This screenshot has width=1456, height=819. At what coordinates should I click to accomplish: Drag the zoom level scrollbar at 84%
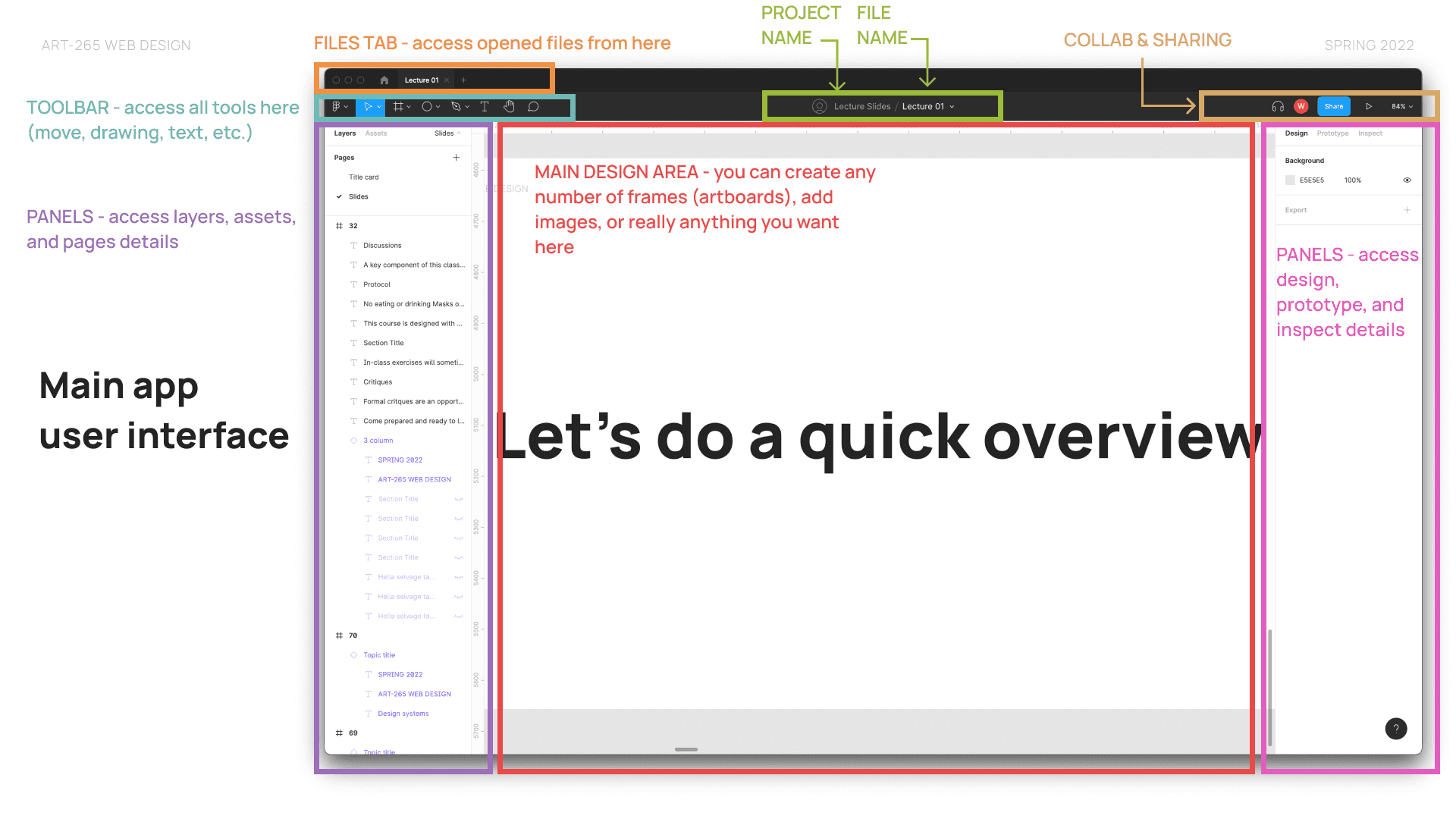click(1397, 106)
